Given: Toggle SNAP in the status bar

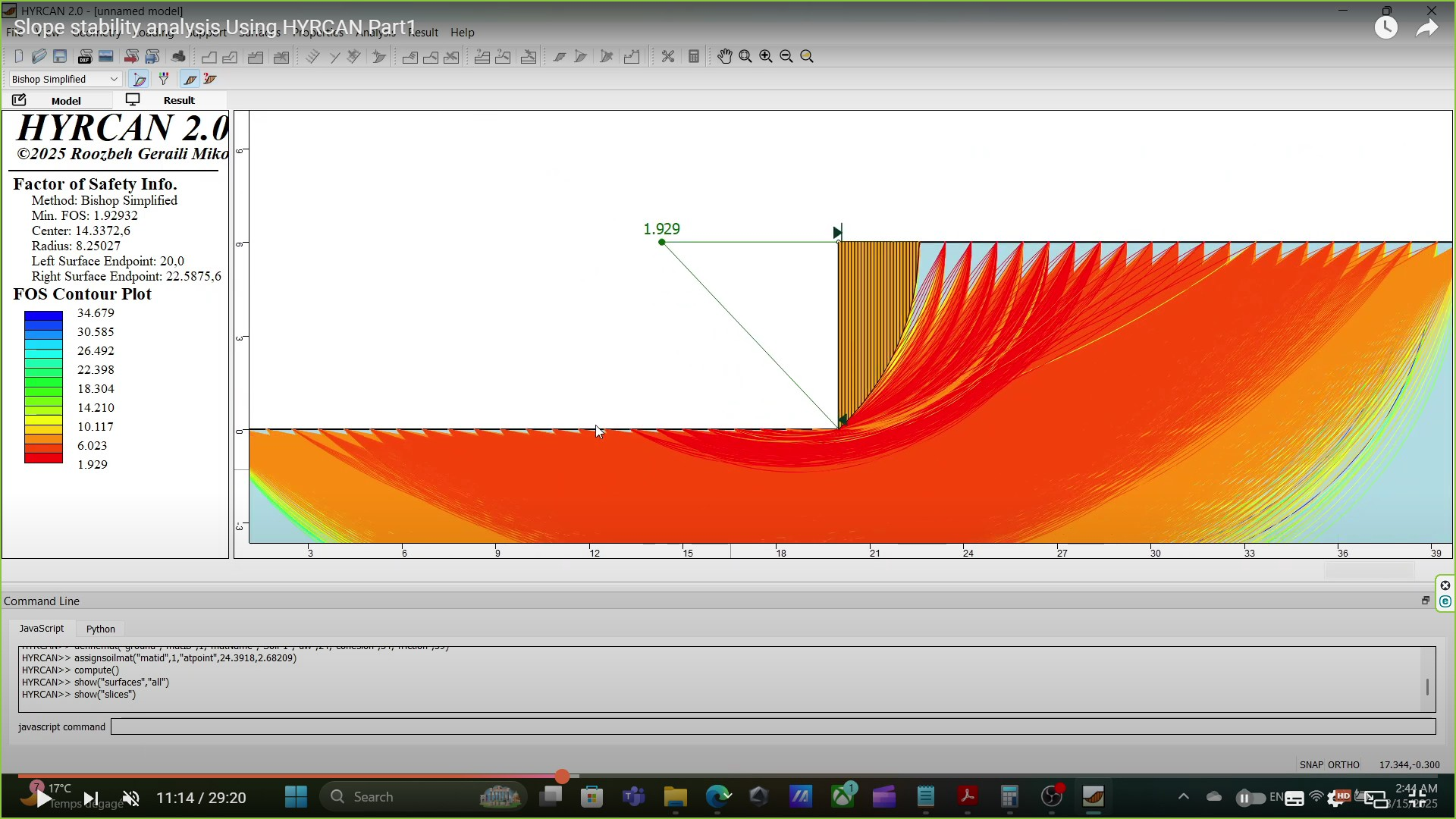Looking at the screenshot, I should 1312,764.
